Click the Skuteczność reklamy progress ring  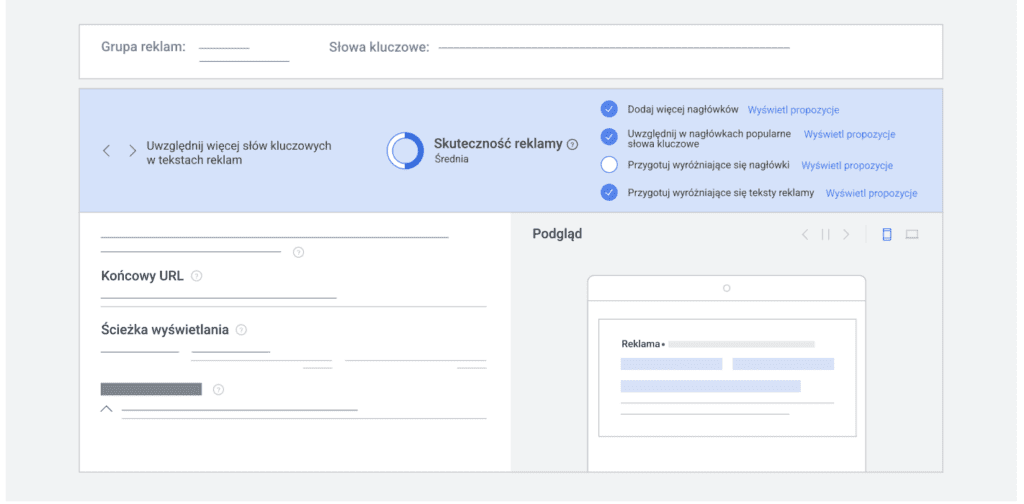(406, 150)
